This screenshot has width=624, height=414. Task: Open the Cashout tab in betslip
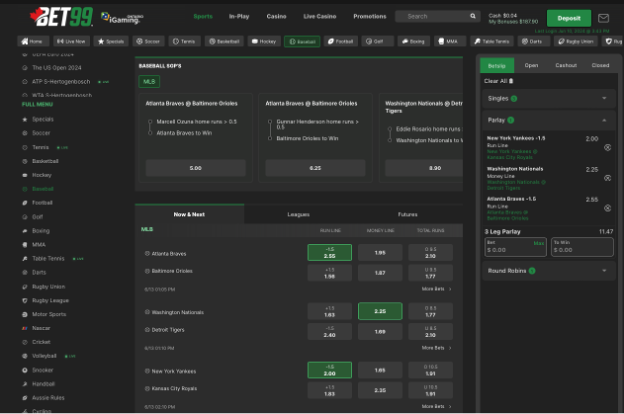click(x=566, y=65)
